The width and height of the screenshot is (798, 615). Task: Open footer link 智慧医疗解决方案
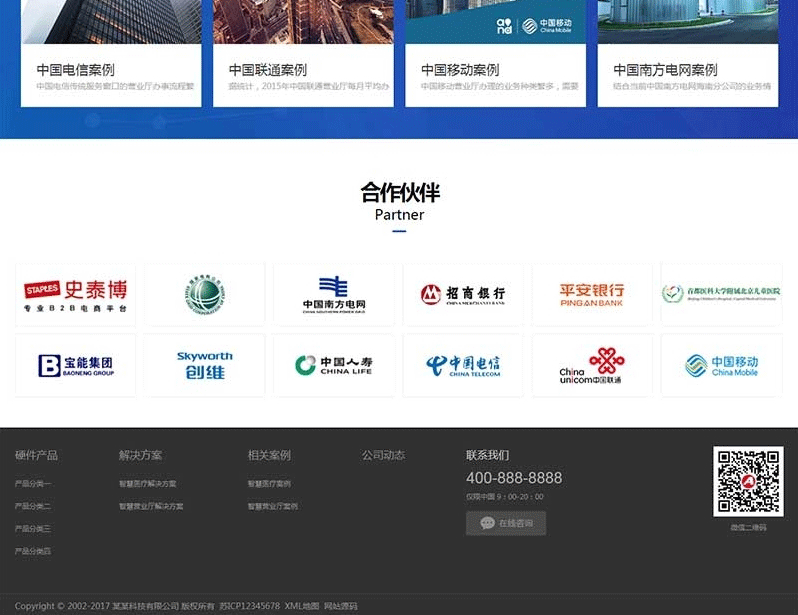coord(148,484)
